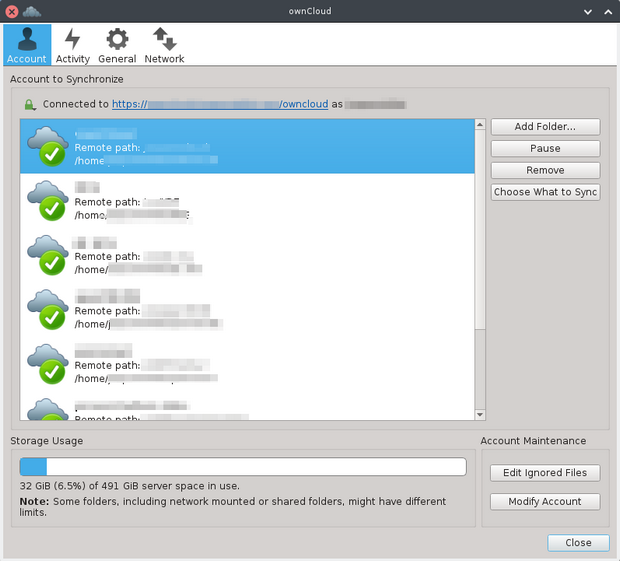The width and height of the screenshot is (620, 561).
Task: Open the ownCloud server https link
Action: click(220, 104)
